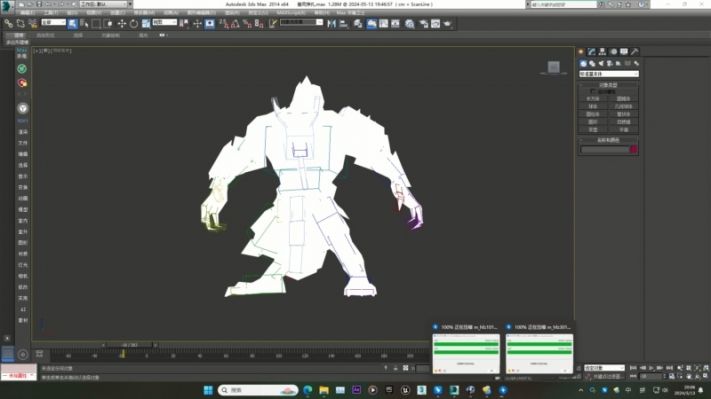
Task: Click the time slider handle
Action: coord(129,345)
